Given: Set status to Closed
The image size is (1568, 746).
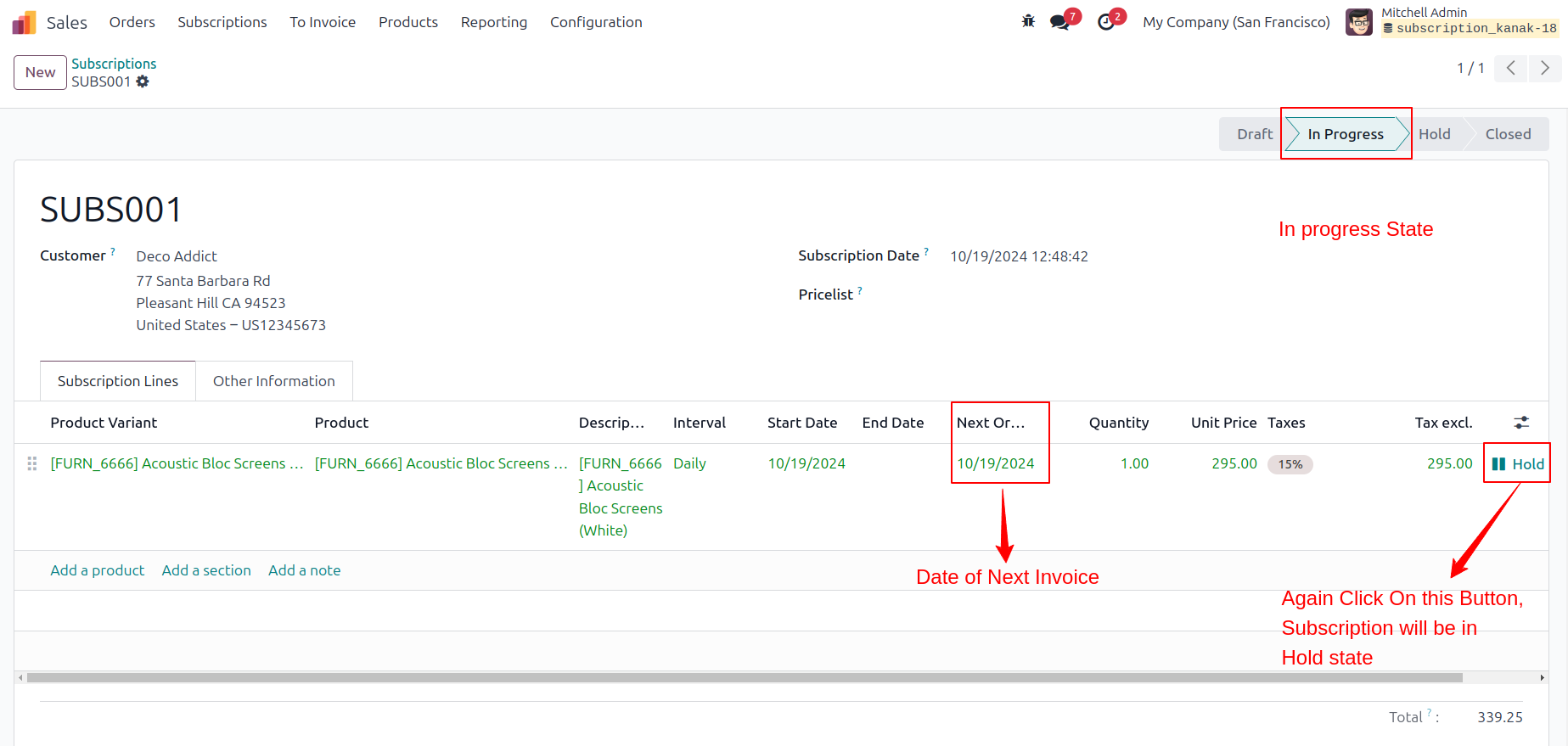Looking at the screenshot, I should click(1508, 134).
